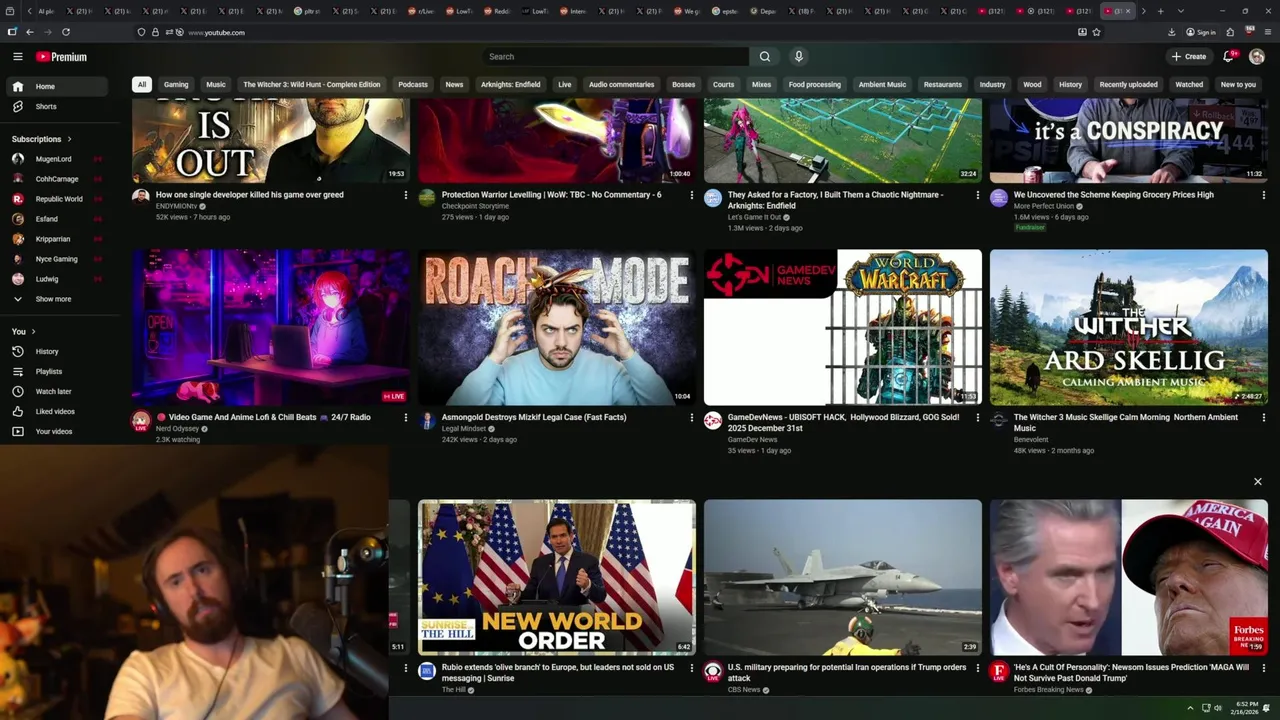Play the Roach Mode Asmongold thumbnail
The image size is (1280, 720).
[x=557, y=327]
